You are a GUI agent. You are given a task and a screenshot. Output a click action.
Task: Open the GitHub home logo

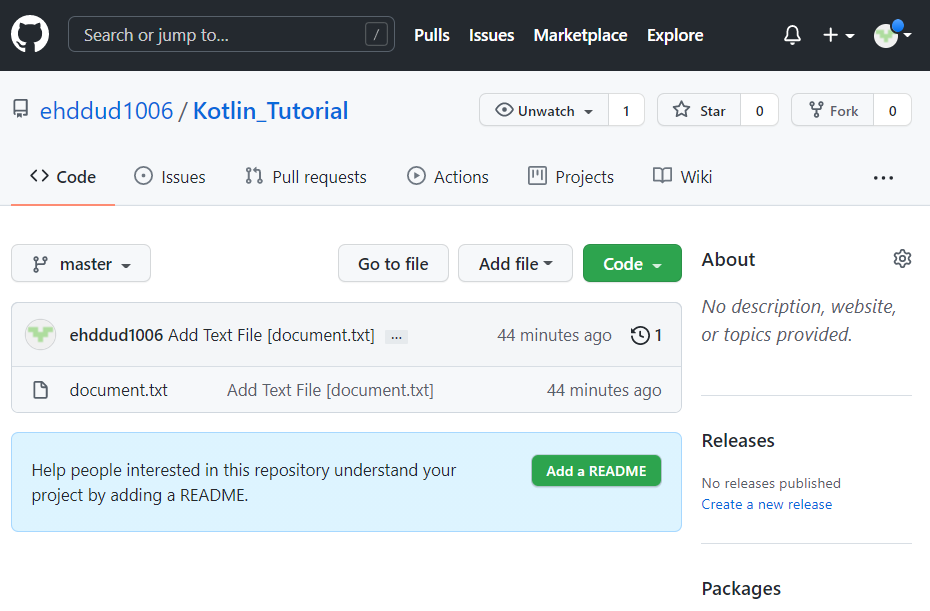click(x=30, y=34)
